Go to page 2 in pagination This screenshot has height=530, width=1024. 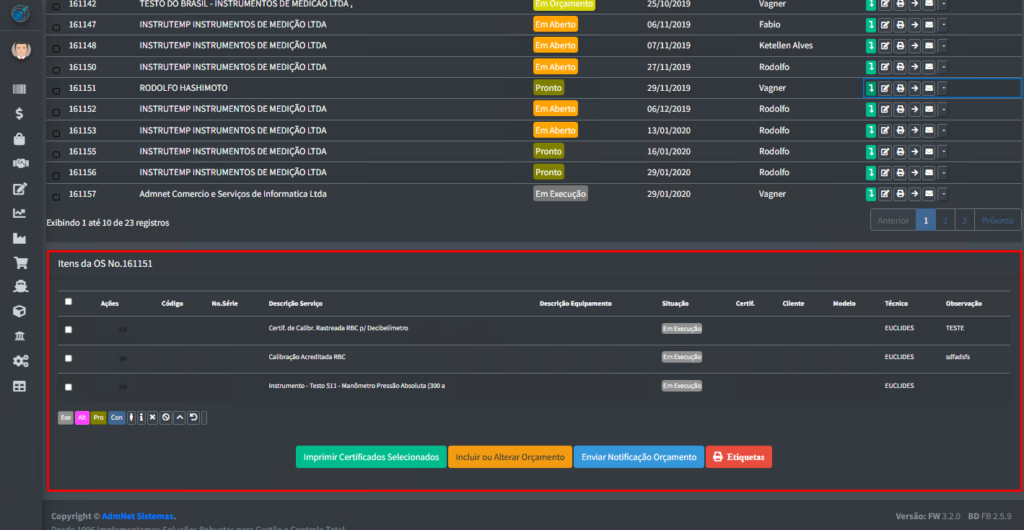[x=945, y=220]
